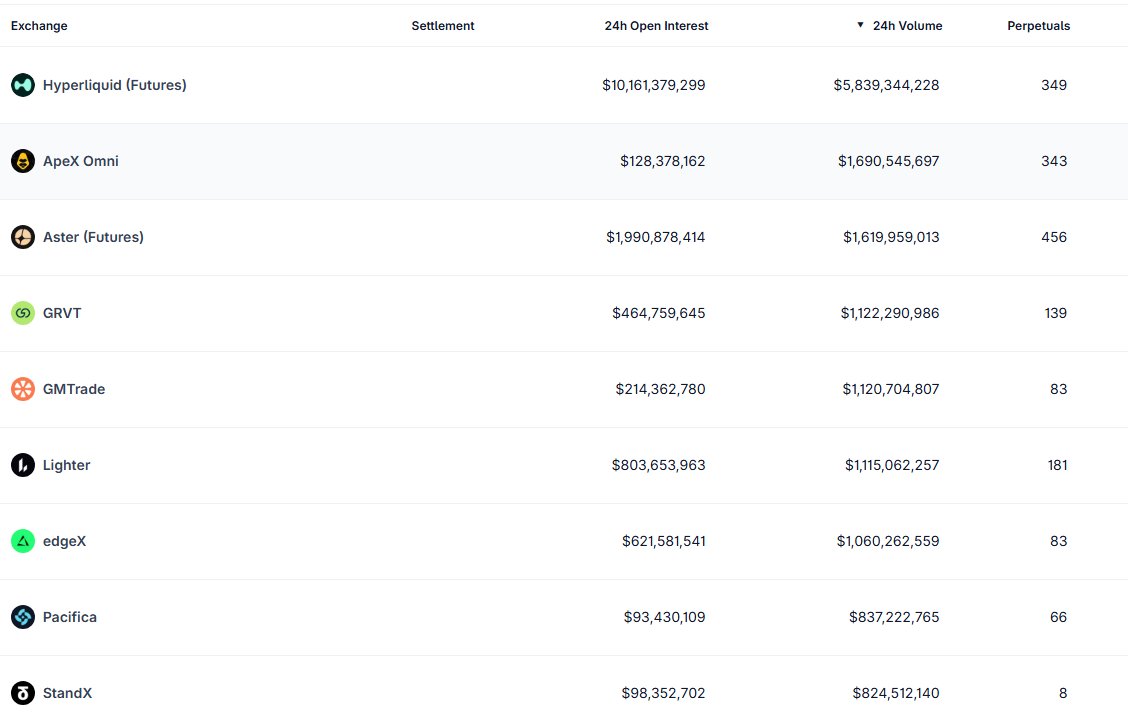Sort by 24h Open Interest header
This screenshot has height=719, width=1128.
coord(656,26)
